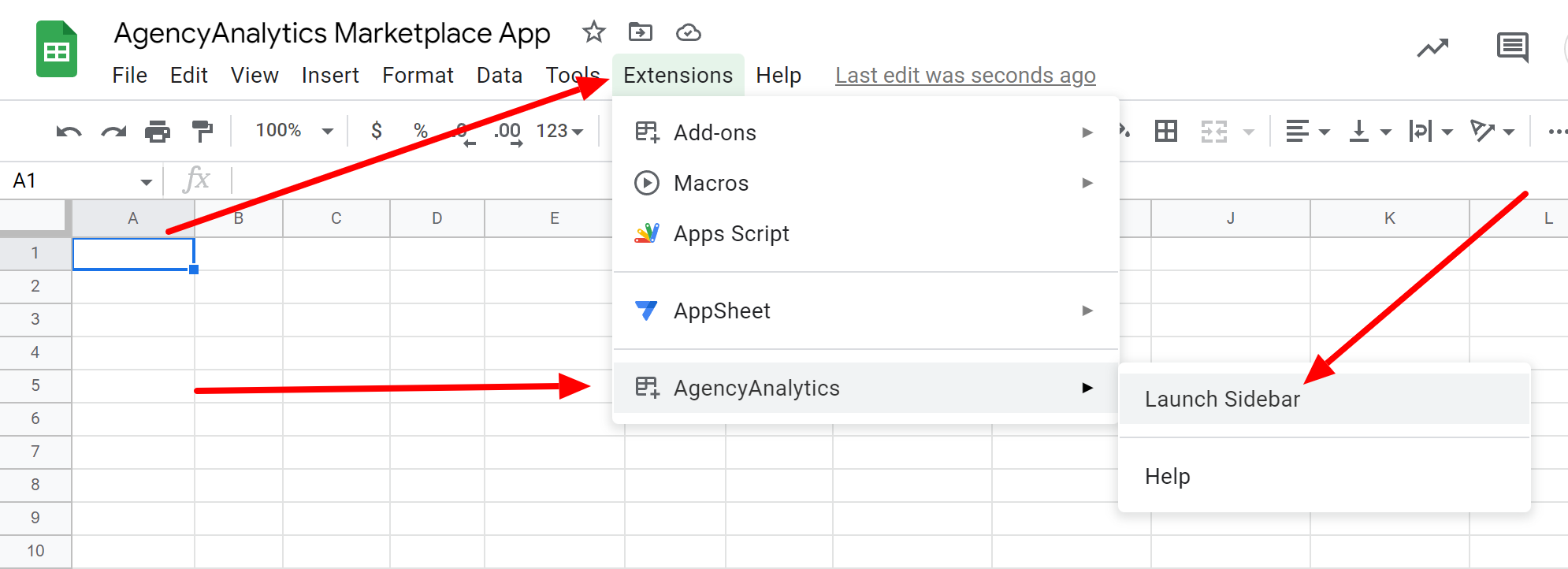The height and width of the screenshot is (569, 1568).
Task: Open the Format menu
Action: point(418,76)
